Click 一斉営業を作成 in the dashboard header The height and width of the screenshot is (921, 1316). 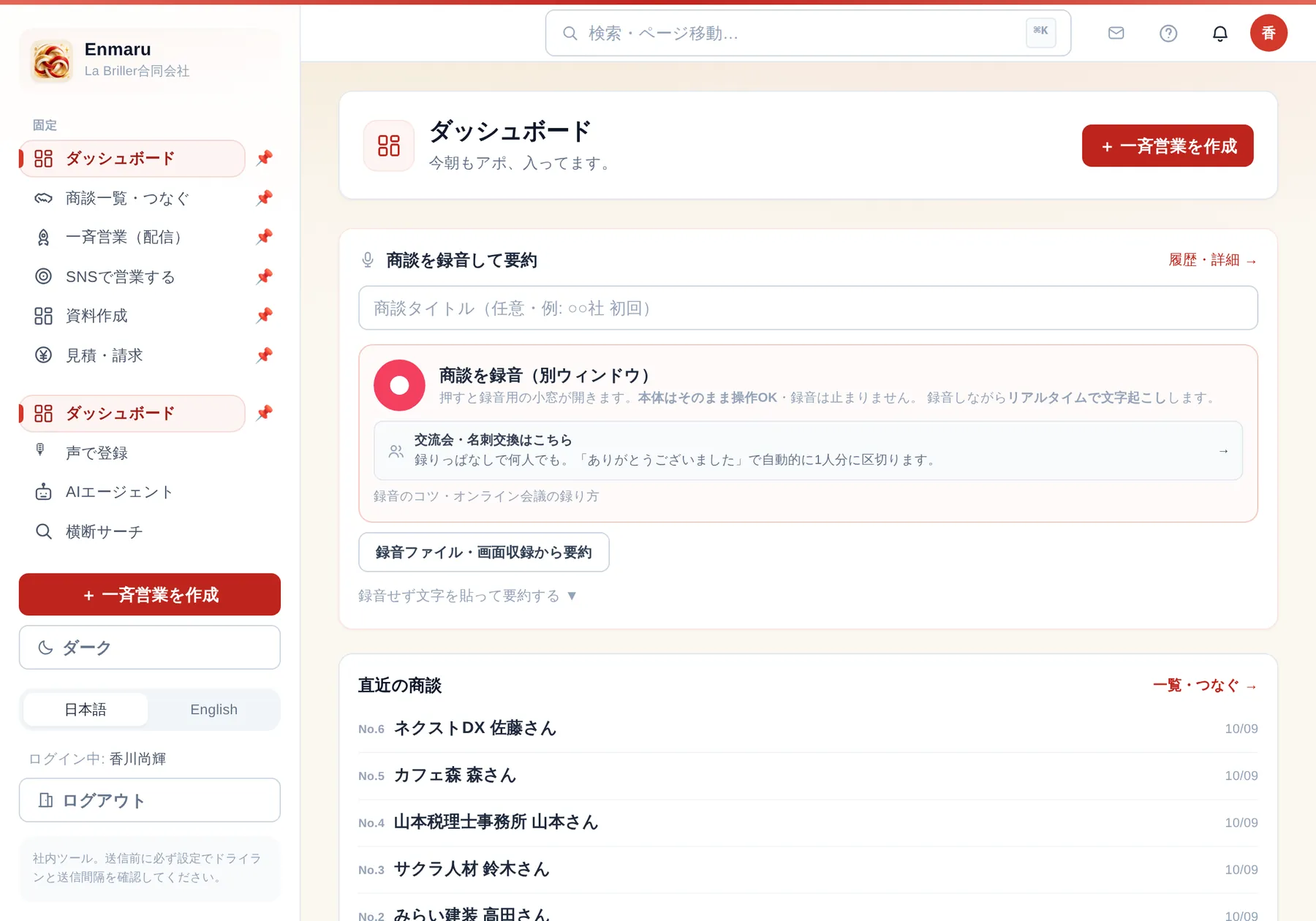tap(1168, 146)
